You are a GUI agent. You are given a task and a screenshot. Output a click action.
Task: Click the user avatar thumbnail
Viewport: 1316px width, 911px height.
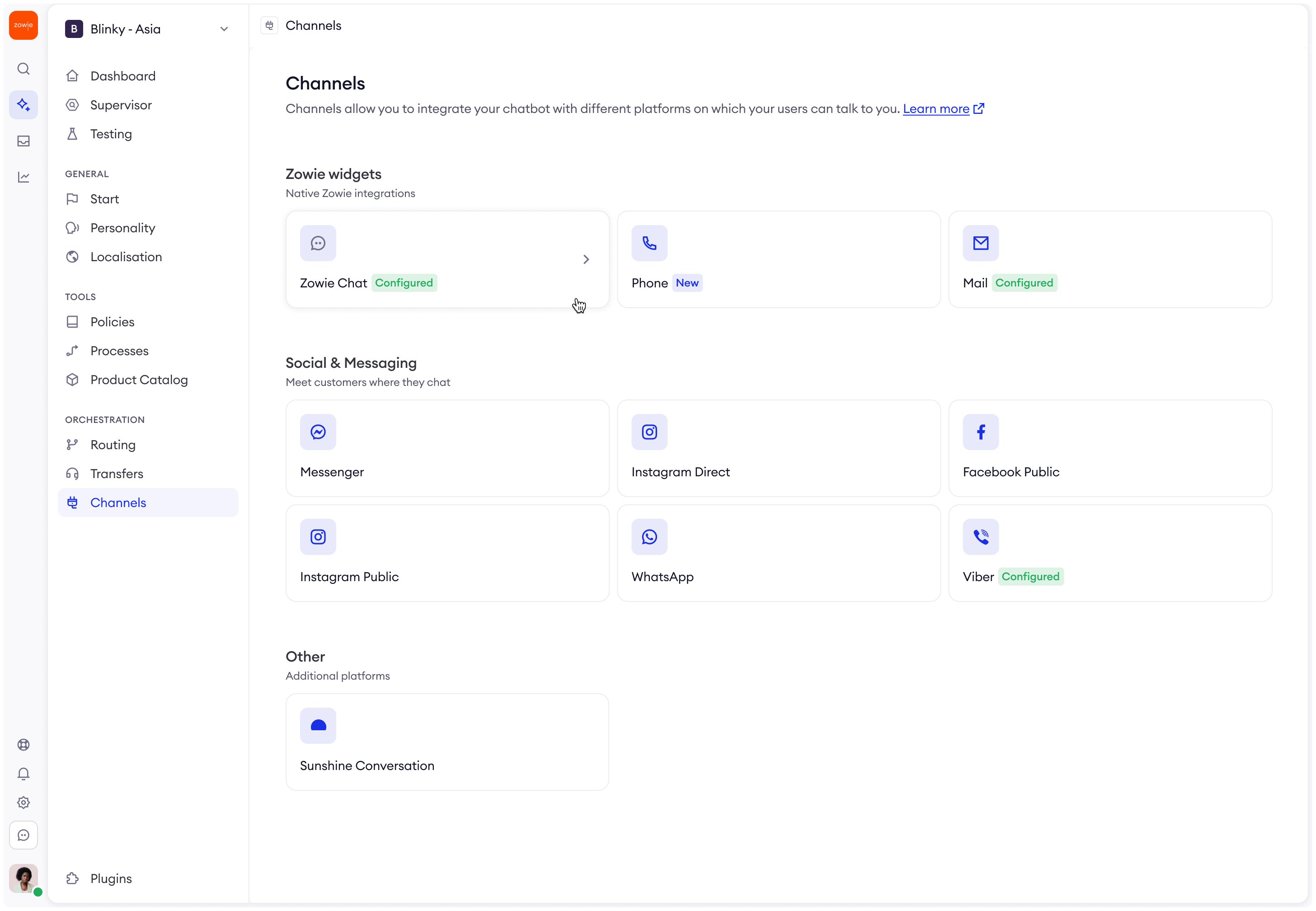point(23,879)
